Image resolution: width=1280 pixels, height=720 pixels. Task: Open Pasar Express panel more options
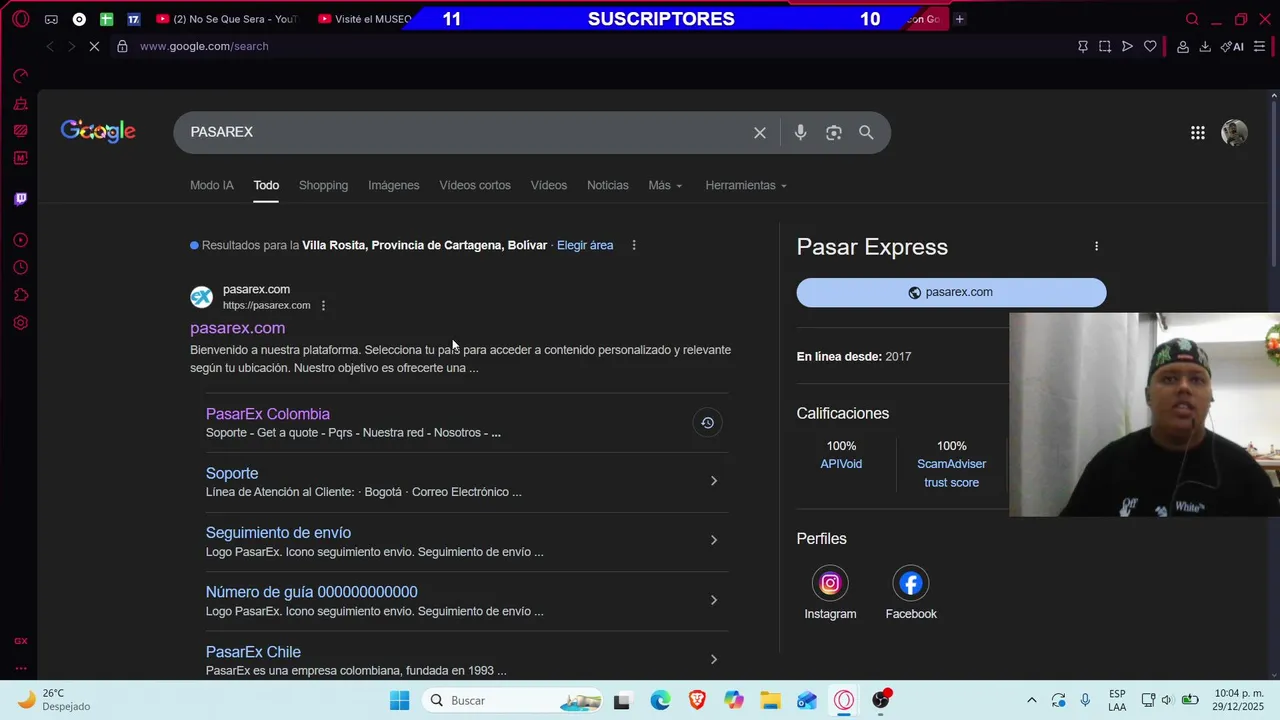click(x=1096, y=246)
